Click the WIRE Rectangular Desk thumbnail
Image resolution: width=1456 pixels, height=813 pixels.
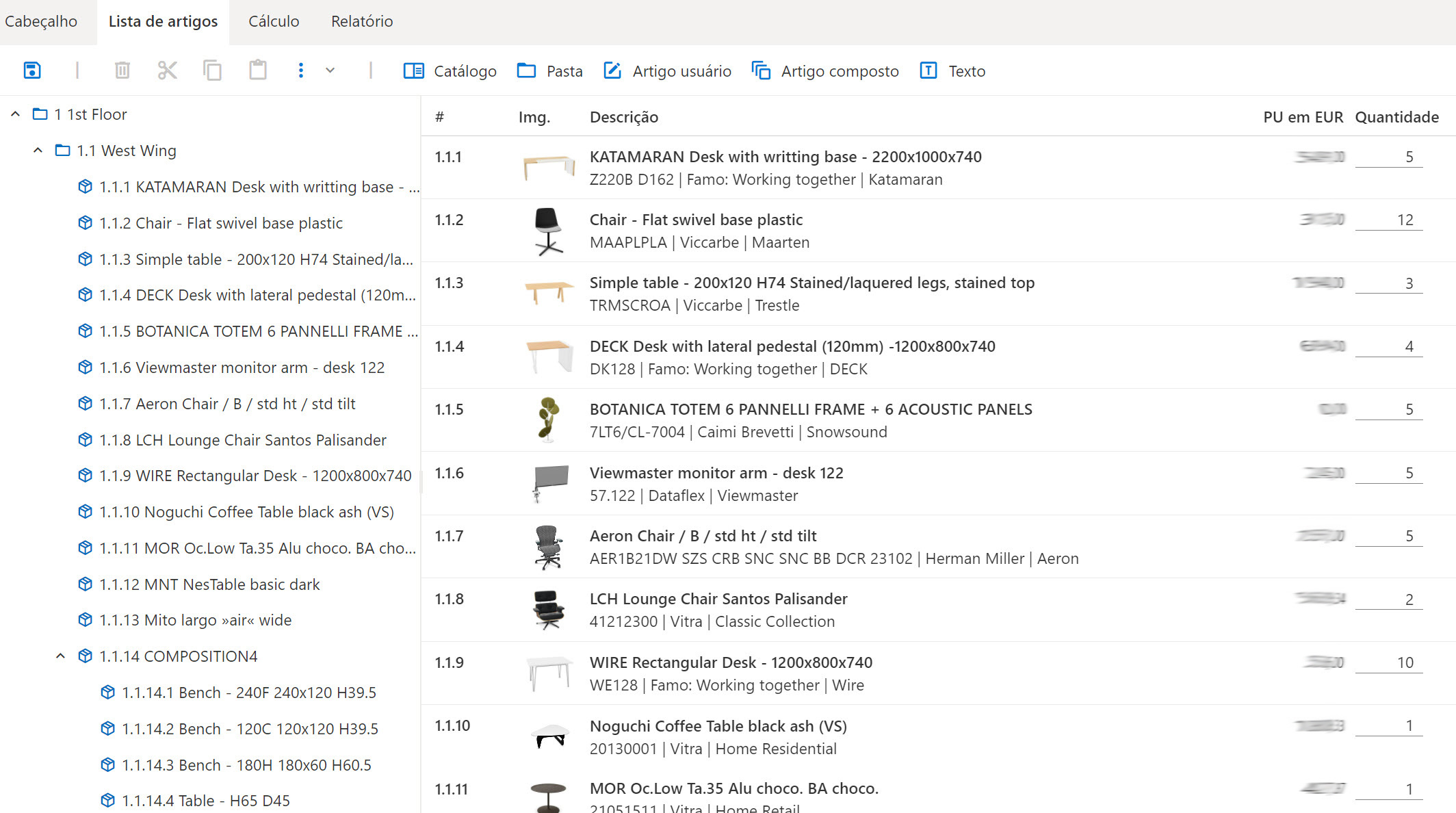[549, 673]
